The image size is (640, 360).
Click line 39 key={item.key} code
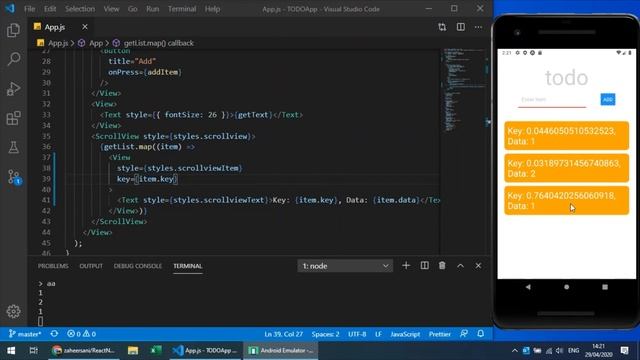(147, 179)
